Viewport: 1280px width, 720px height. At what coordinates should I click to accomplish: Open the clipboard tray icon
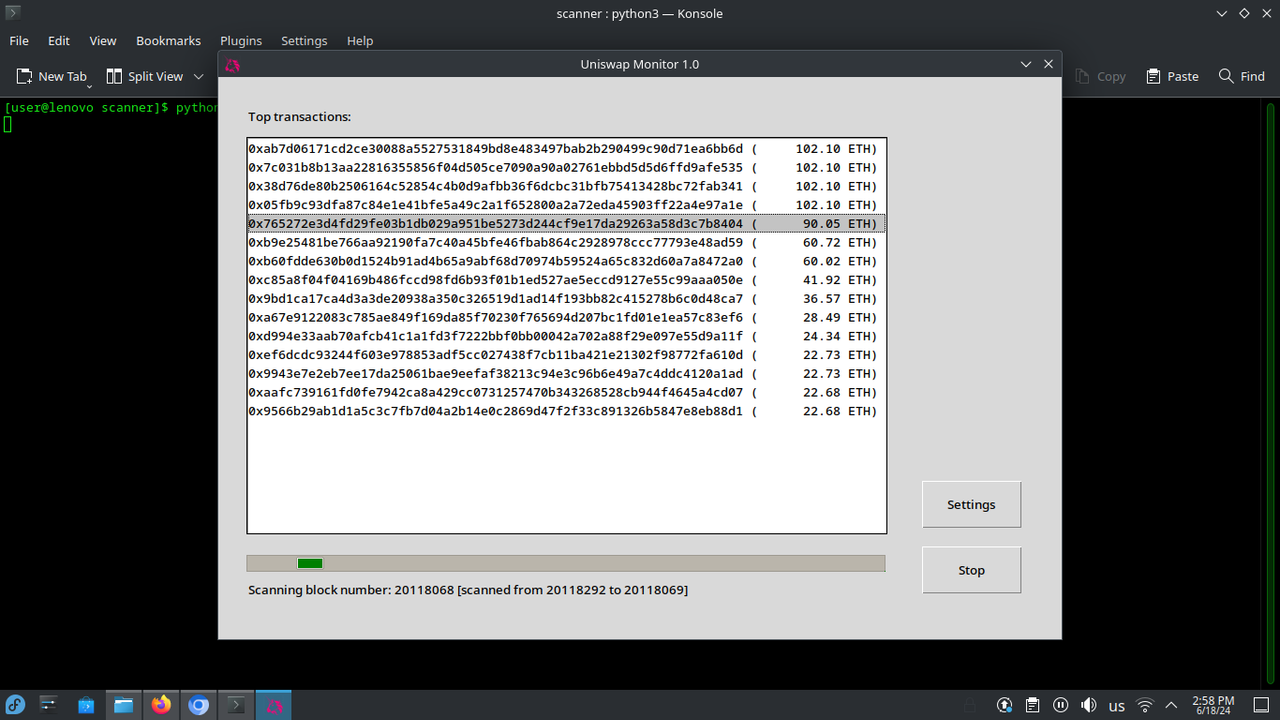(x=1033, y=705)
